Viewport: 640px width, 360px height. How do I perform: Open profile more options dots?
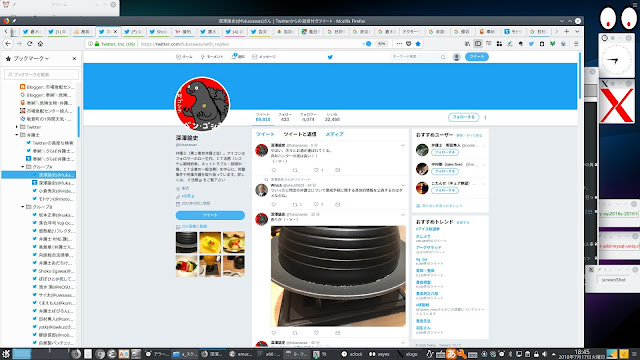485,117
